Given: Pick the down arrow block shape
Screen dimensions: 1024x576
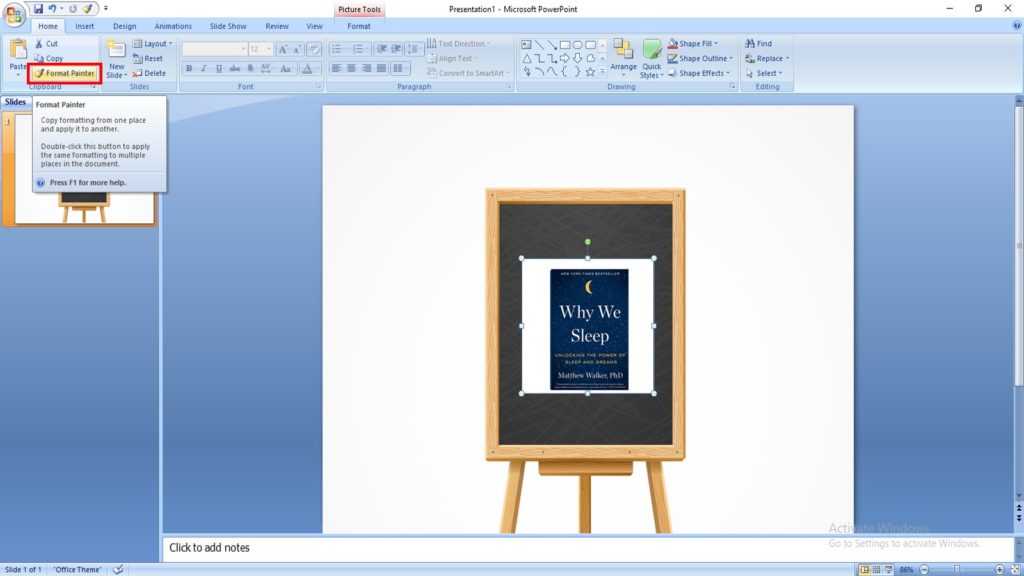Looking at the screenshot, I should click(x=578, y=58).
